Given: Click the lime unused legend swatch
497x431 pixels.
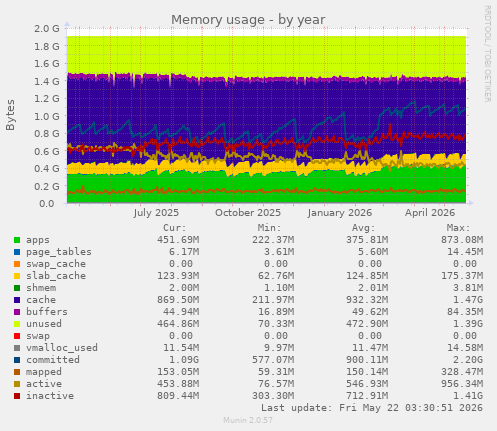Looking at the screenshot, I should (x=17, y=324).
